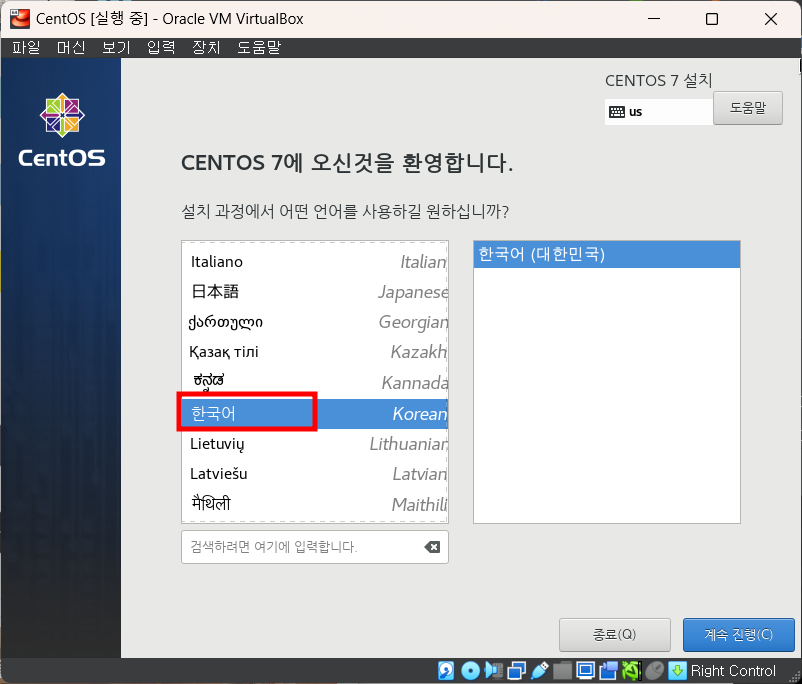The height and width of the screenshot is (684, 802).
Task: Click the 종료(Q) quit button
Action: [614, 634]
